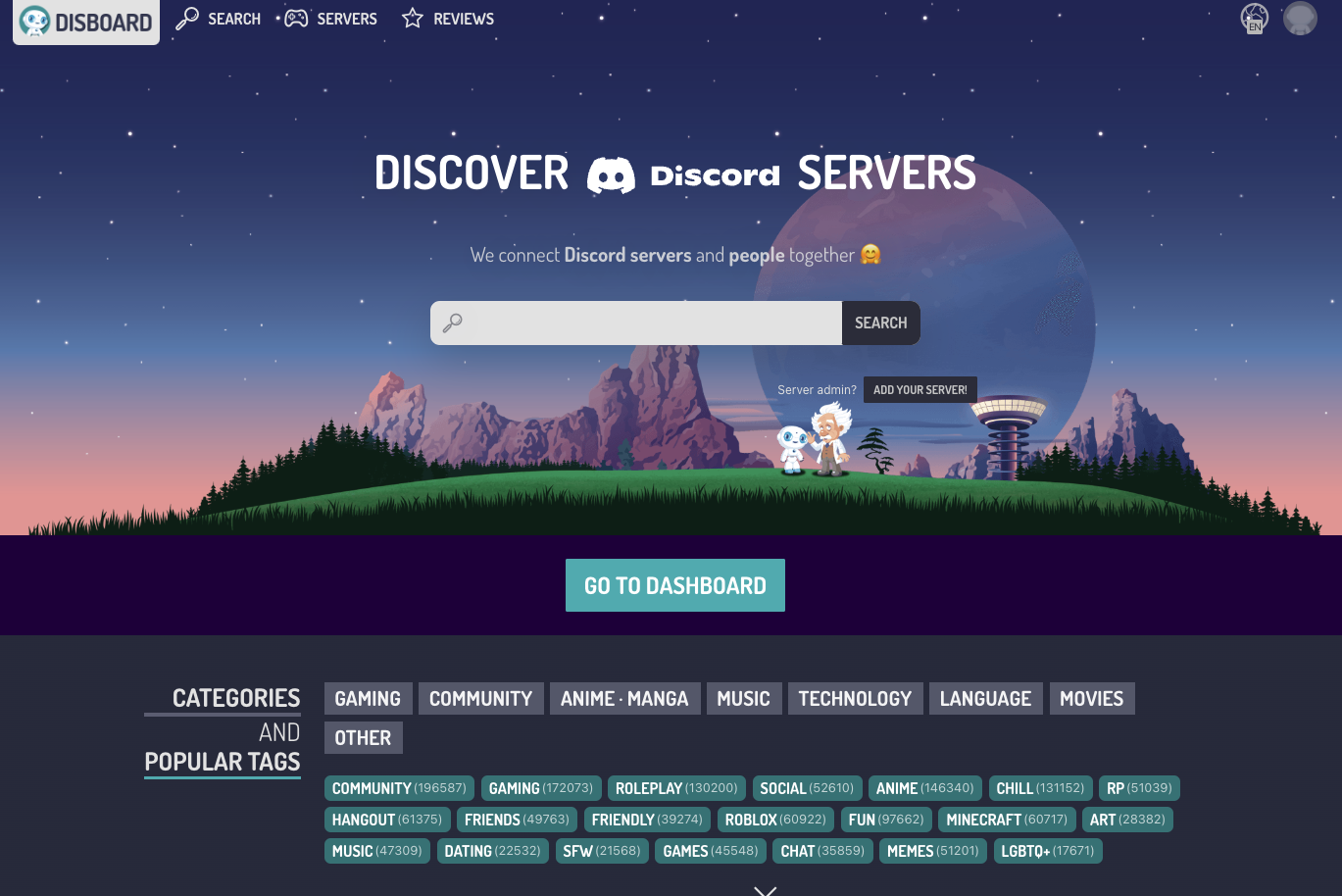1342x896 pixels.
Task: Click the CATEGORIES heading text
Action: (236, 698)
